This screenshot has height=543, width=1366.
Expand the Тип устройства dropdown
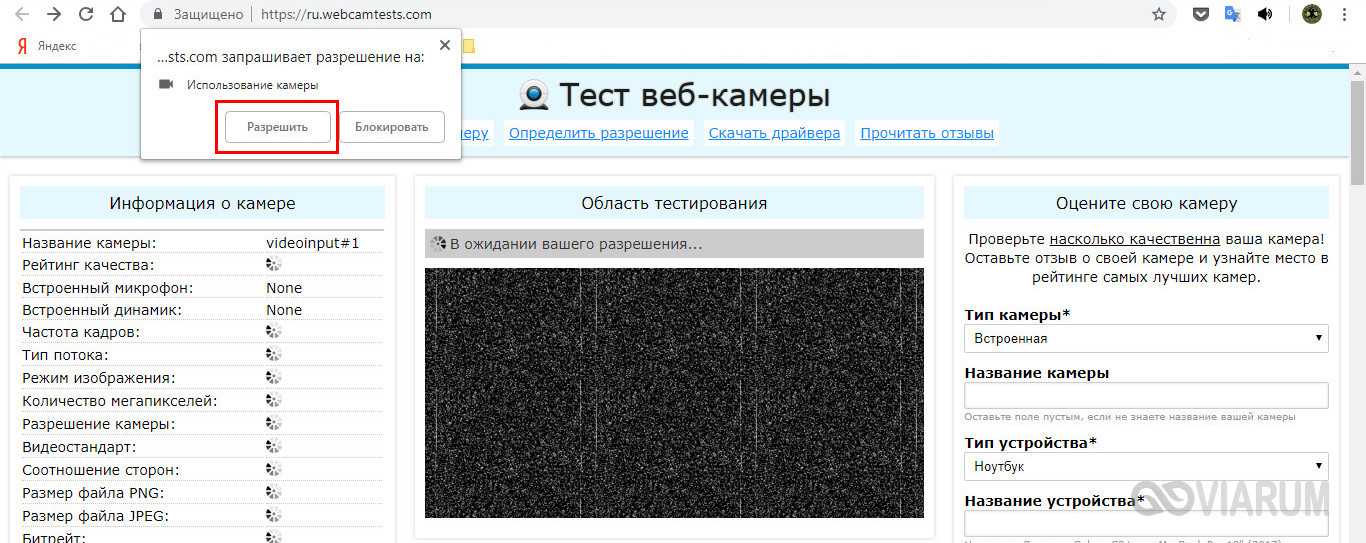(1146, 466)
